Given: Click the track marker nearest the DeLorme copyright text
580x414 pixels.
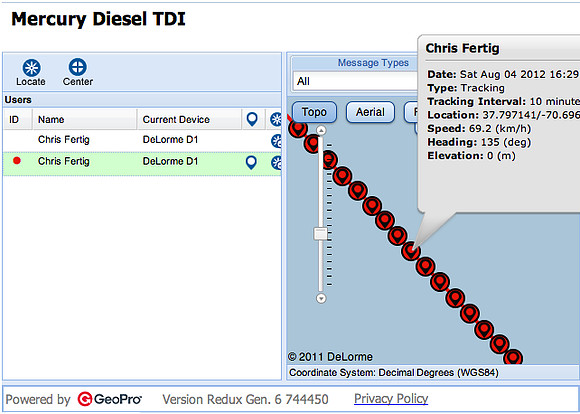Looking at the screenshot, I should (513, 357).
